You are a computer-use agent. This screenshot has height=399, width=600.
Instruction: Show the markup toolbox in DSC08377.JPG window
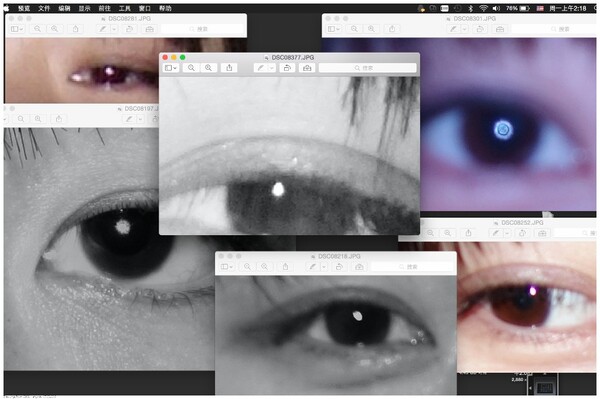(x=307, y=68)
